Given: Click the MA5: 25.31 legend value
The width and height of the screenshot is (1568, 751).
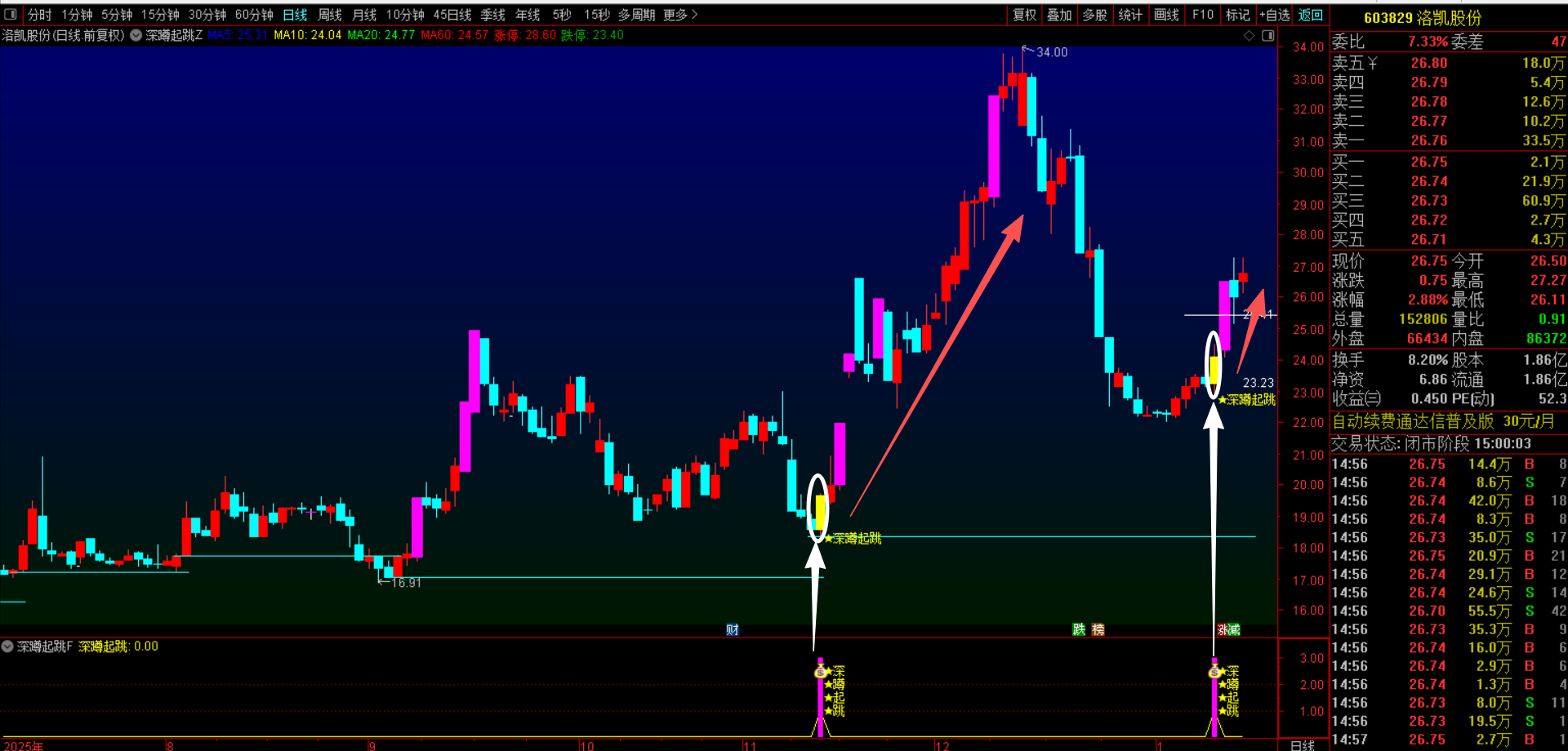Looking at the screenshot, I should 238,35.
